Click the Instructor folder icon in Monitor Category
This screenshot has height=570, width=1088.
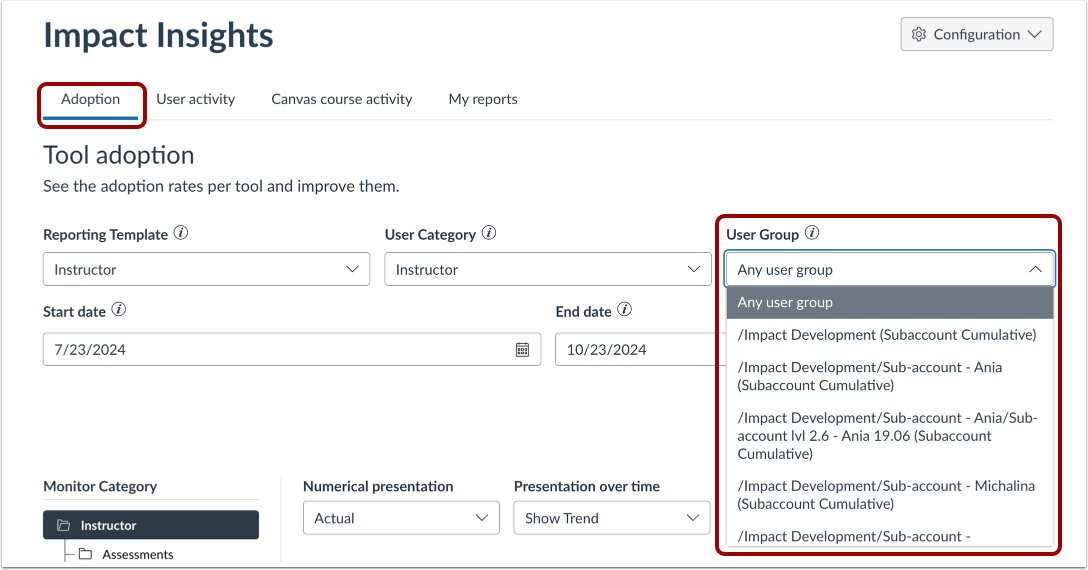pyautogui.click(x=64, y=525)
